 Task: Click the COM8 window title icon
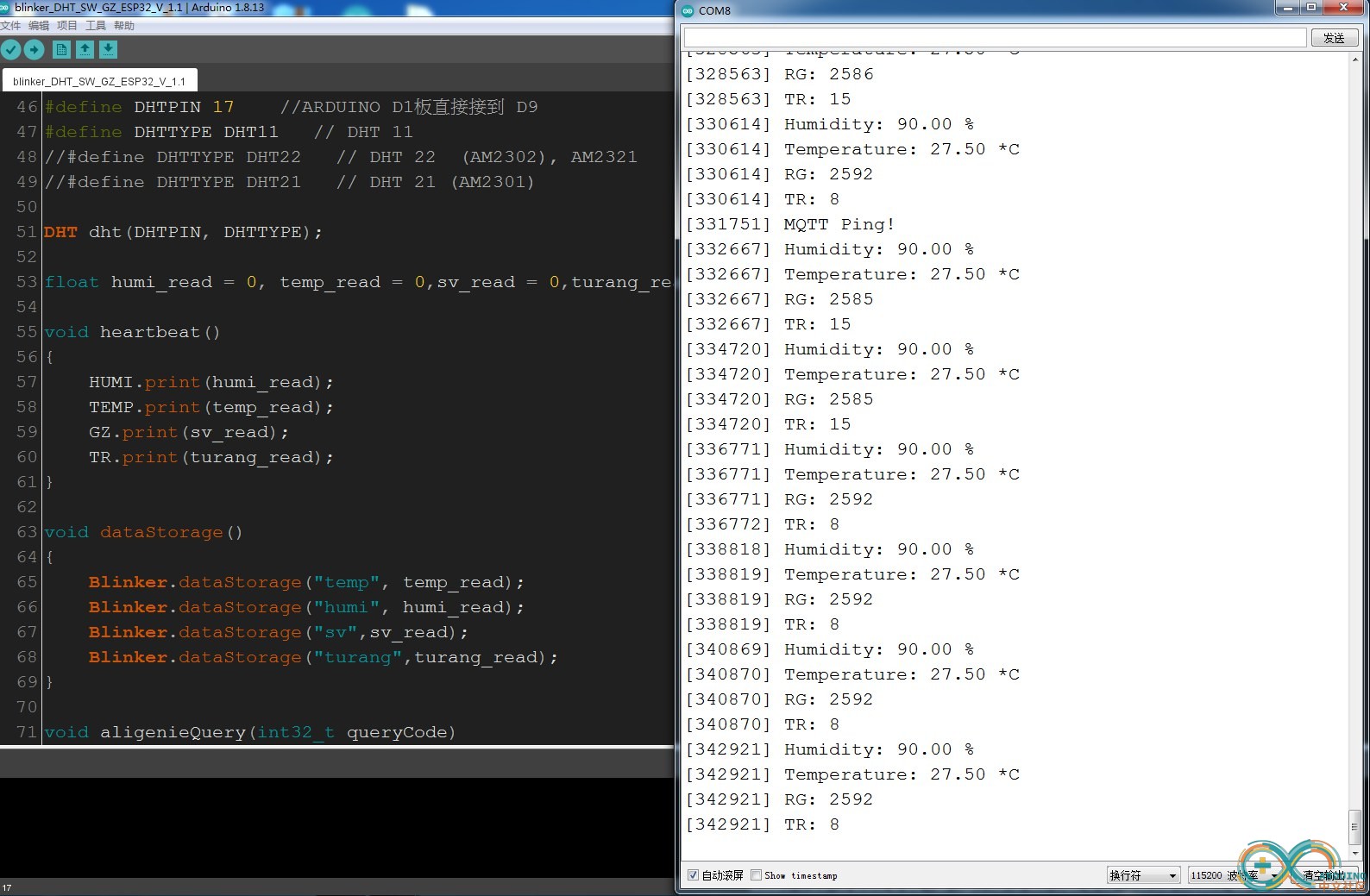(x=688, y=11)
